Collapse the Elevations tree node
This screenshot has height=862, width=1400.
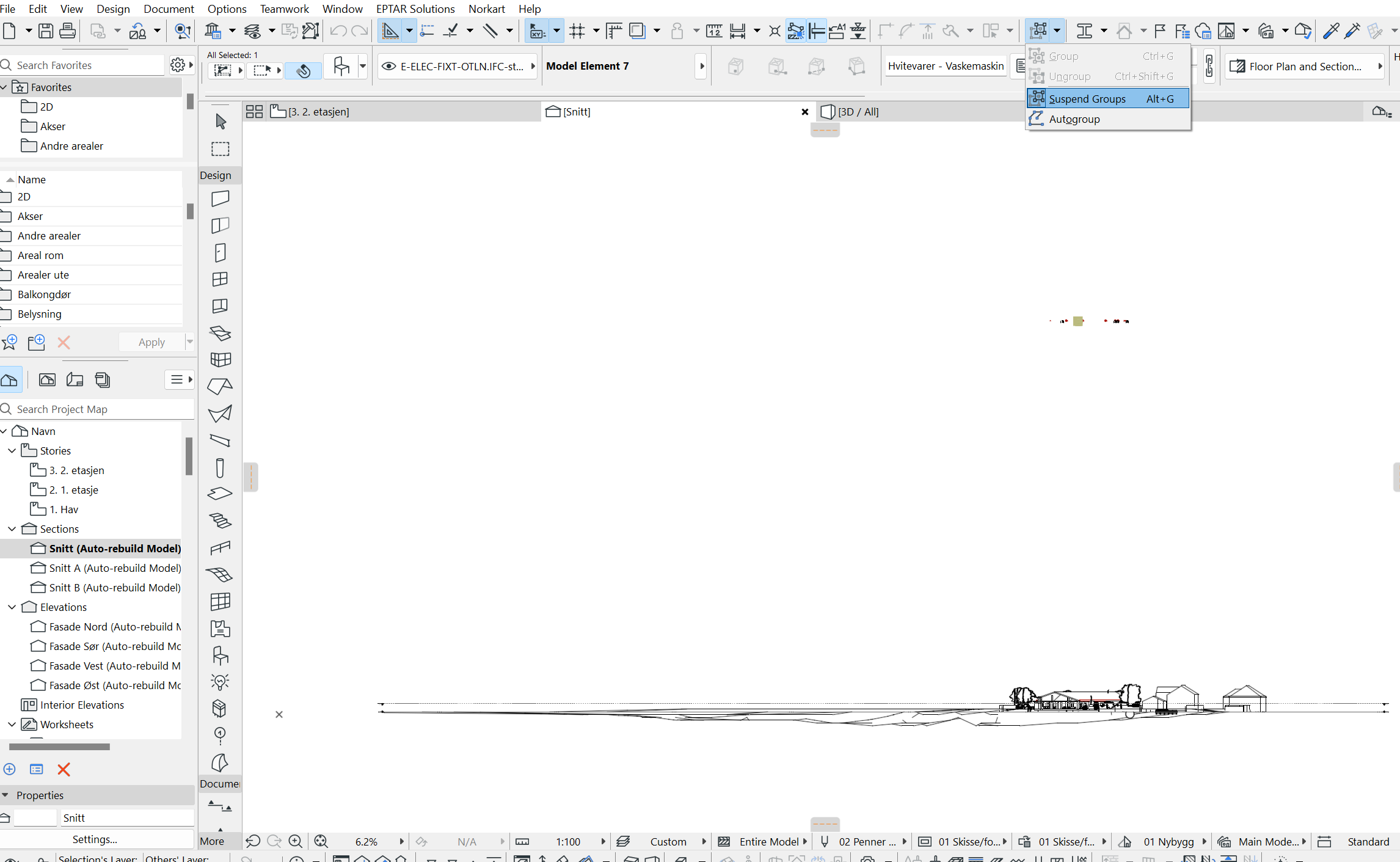click(12, 607)
